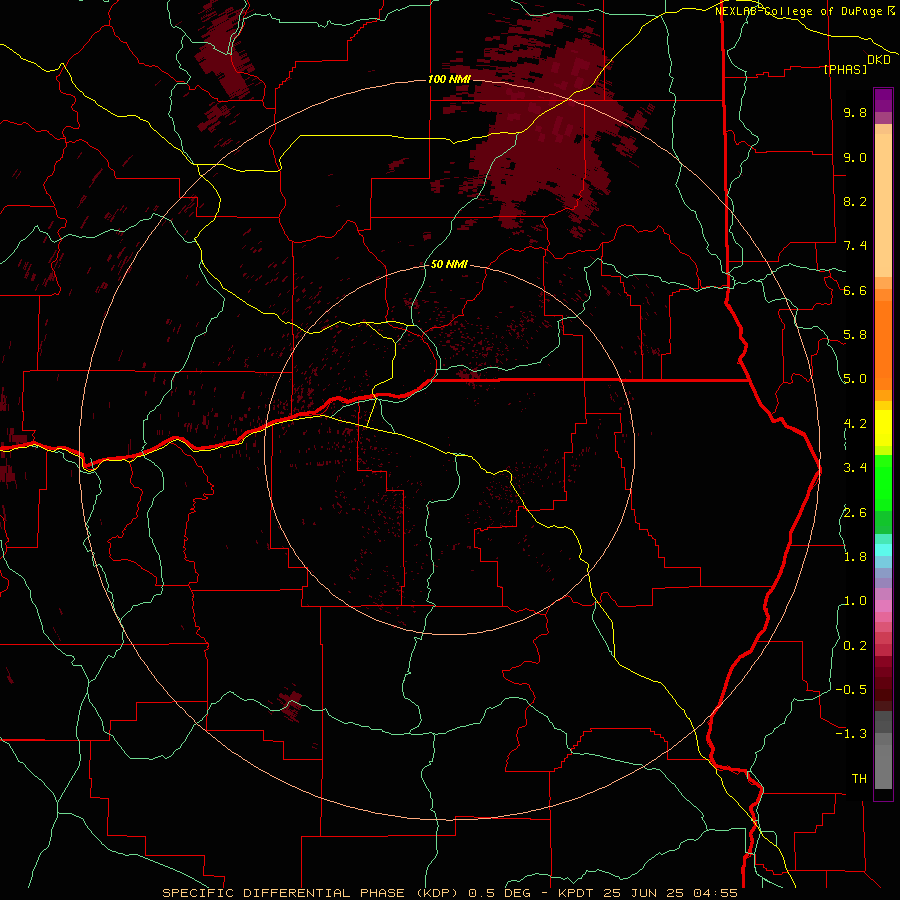
Task: Pick the bright green swatch on the color bar
Action: coord(883,481)
